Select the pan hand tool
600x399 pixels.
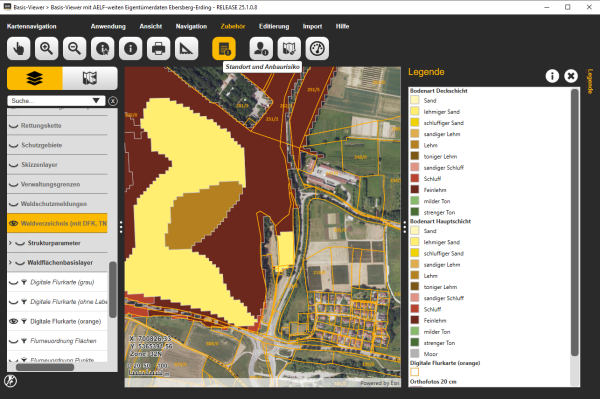coord(18,49)
